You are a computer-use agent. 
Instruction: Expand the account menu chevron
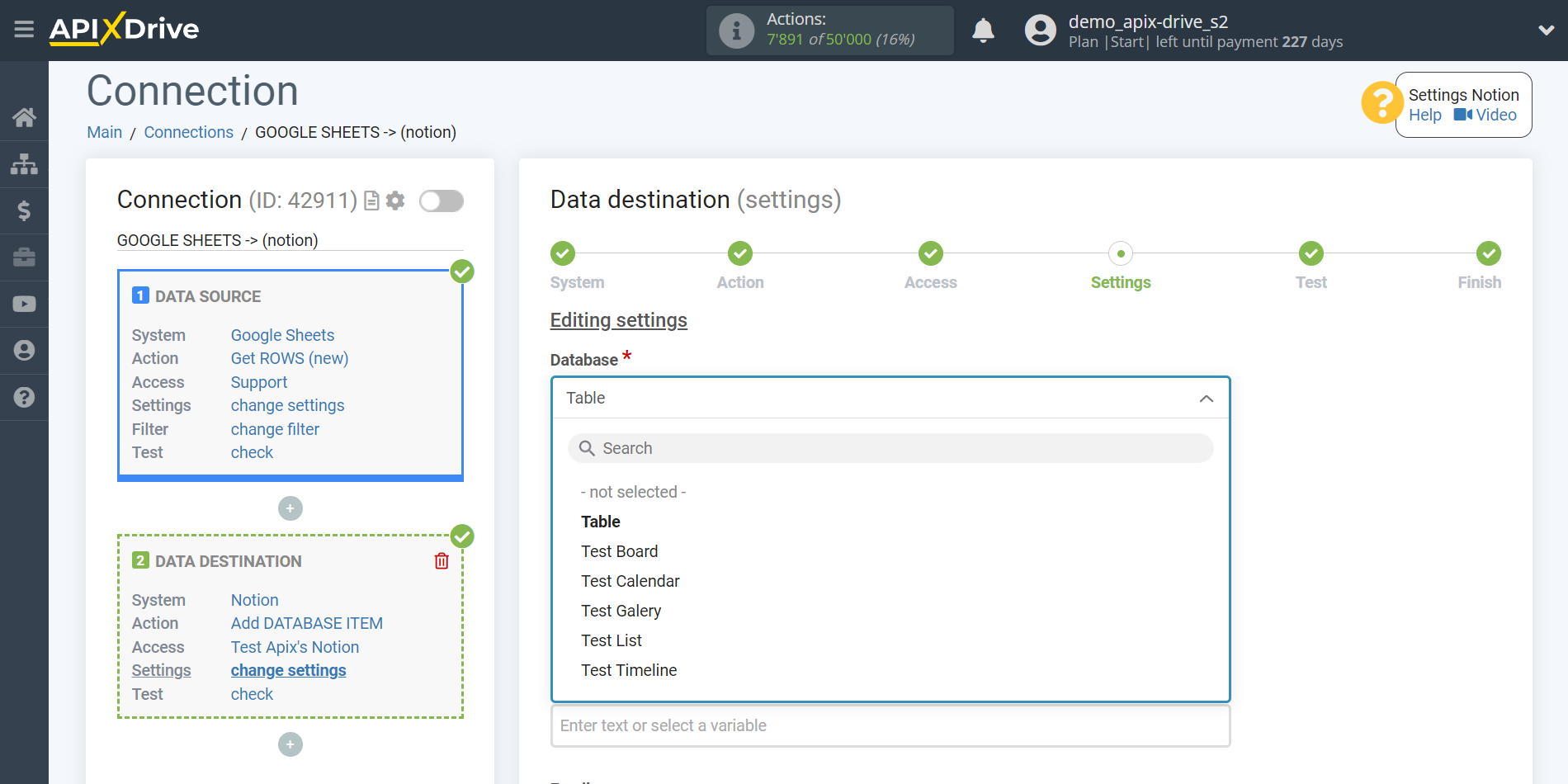click(1547, 31)
